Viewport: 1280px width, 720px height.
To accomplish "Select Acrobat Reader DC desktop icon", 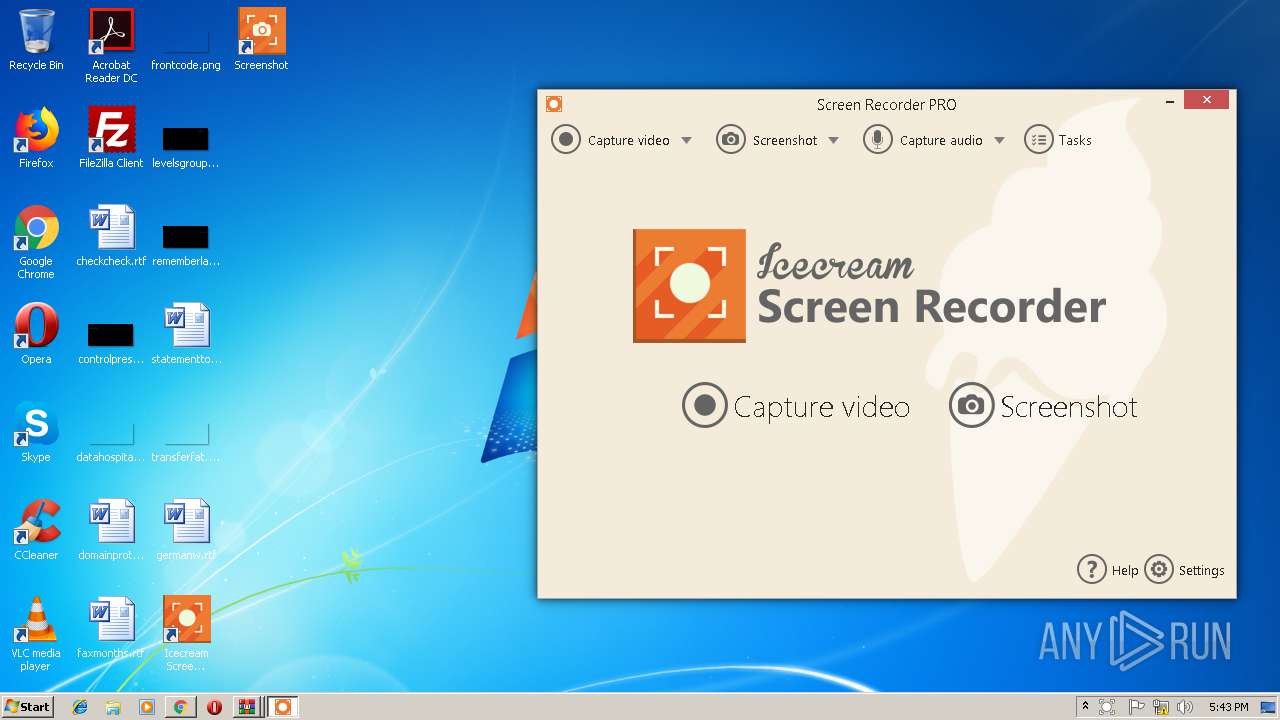I will click(x=111, y=46).
